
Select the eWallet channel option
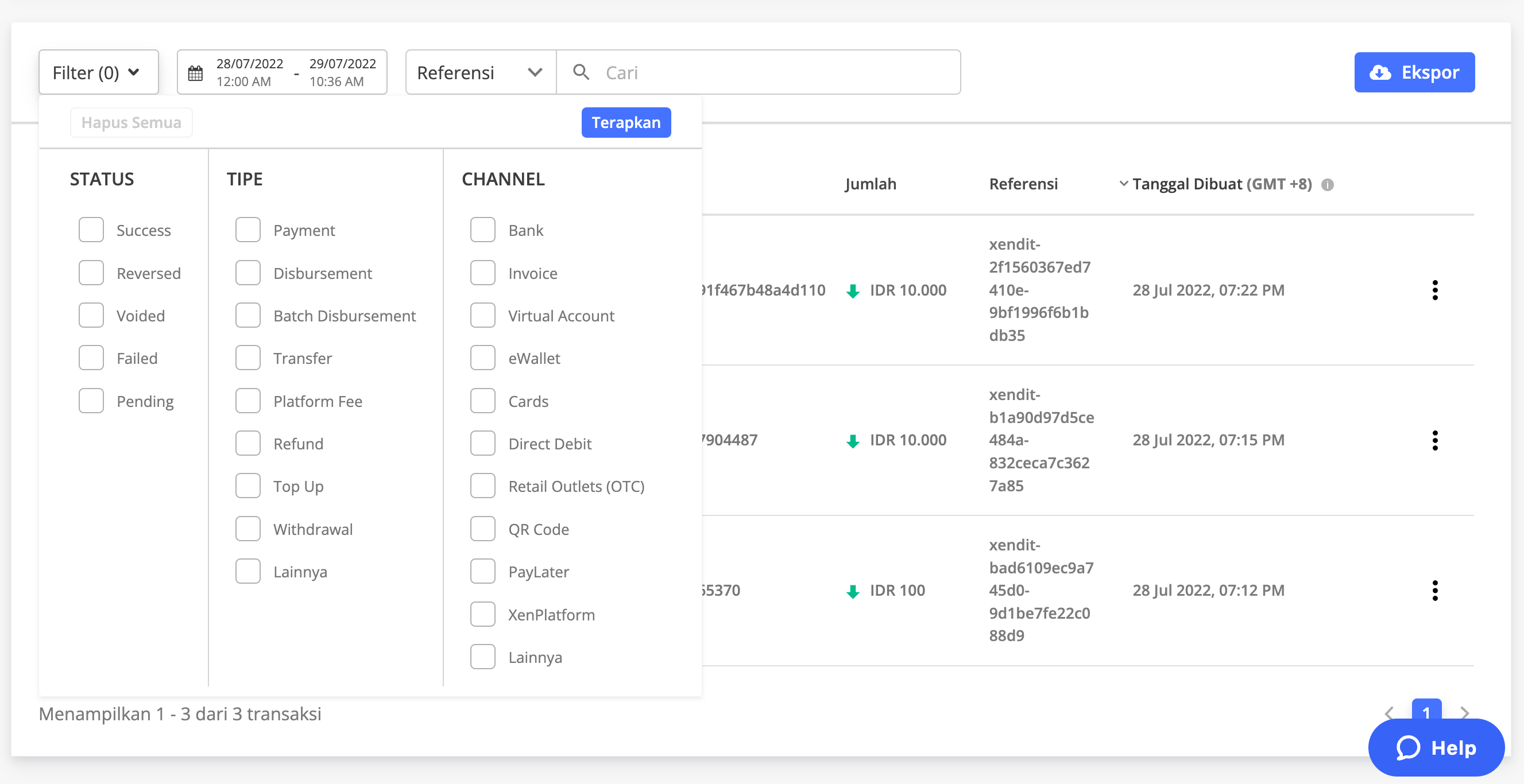(483, 358)
